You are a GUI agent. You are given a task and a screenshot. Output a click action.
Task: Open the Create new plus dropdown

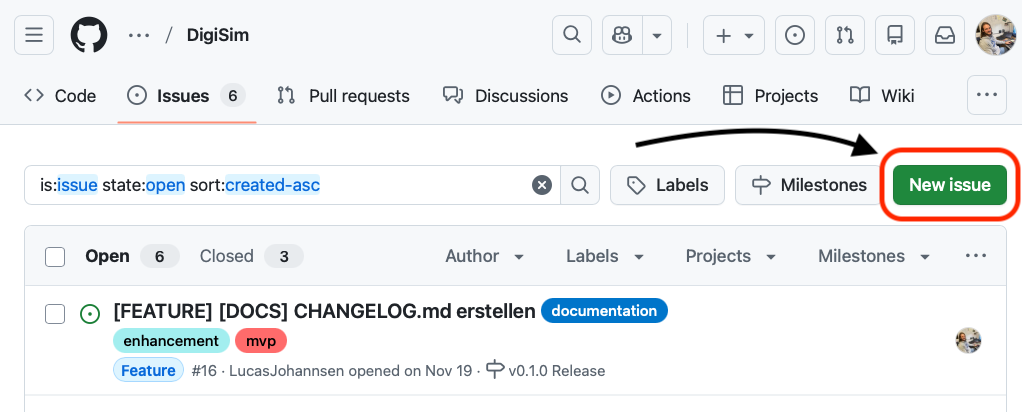coord(734,35)
